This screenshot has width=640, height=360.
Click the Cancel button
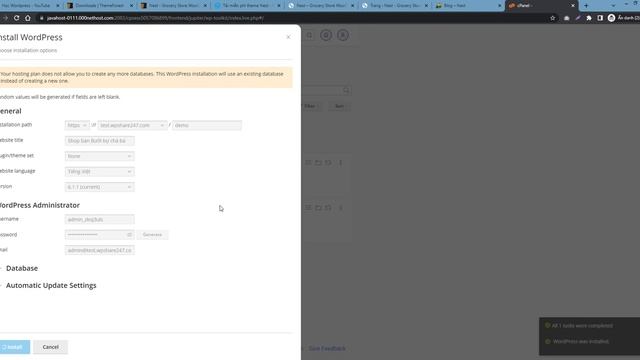click(x=51, y=347)
